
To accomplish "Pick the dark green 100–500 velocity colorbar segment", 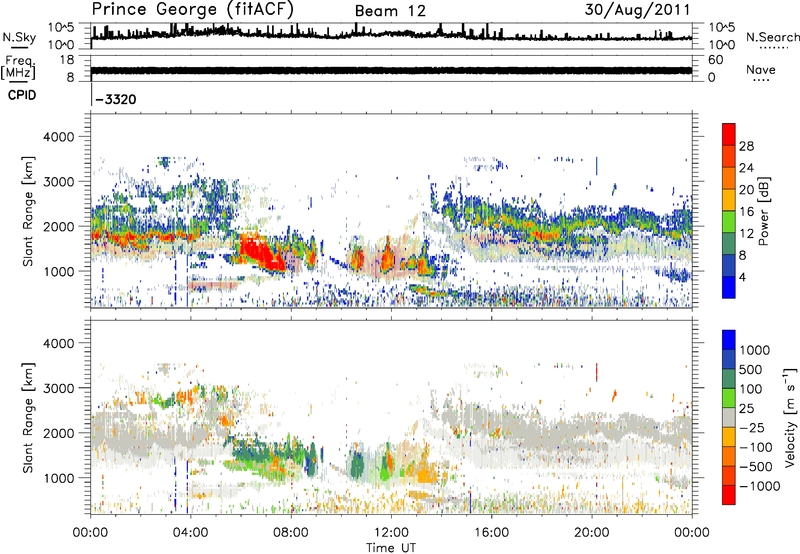I will point(729,379).
